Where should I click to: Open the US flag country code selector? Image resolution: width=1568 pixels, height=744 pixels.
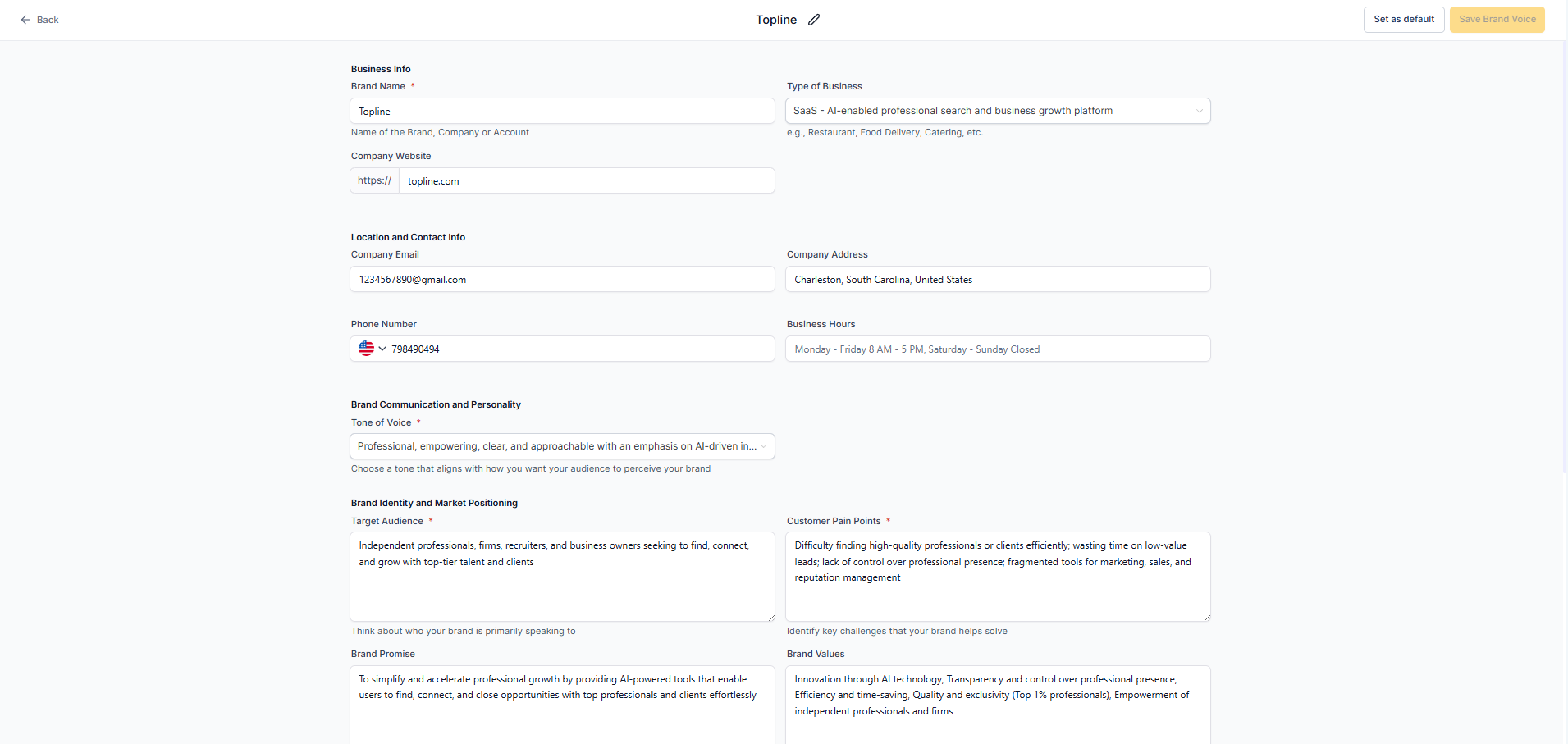click(372, 349)
